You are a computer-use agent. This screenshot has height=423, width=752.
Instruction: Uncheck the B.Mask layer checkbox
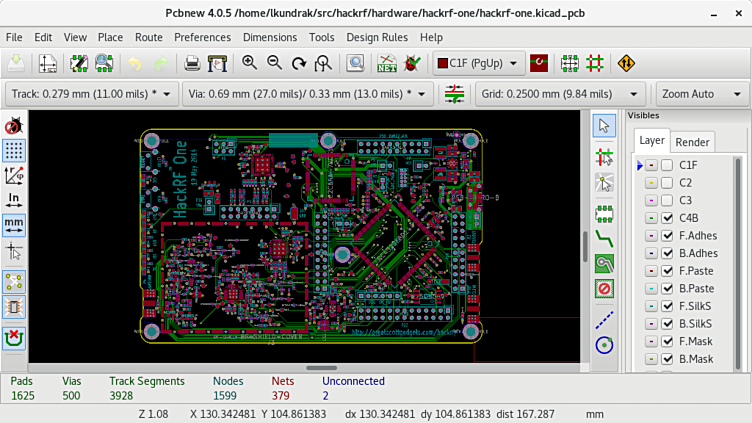[667, 359]
